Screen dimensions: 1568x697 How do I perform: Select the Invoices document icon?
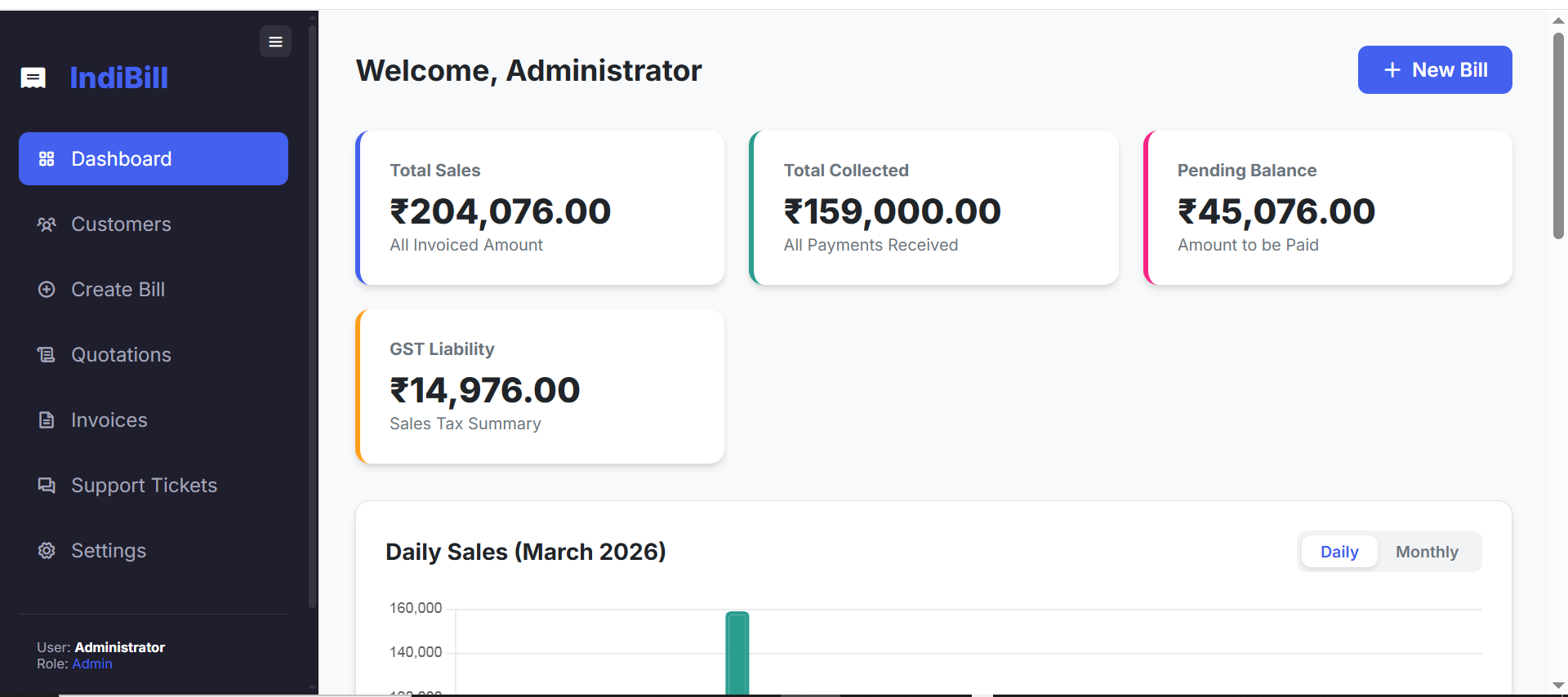(46, 420)
